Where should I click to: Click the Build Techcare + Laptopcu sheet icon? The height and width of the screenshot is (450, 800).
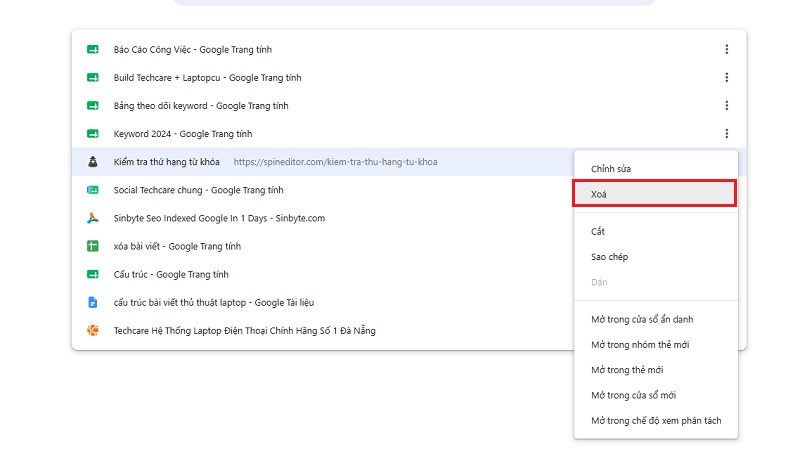coord(92,78)
